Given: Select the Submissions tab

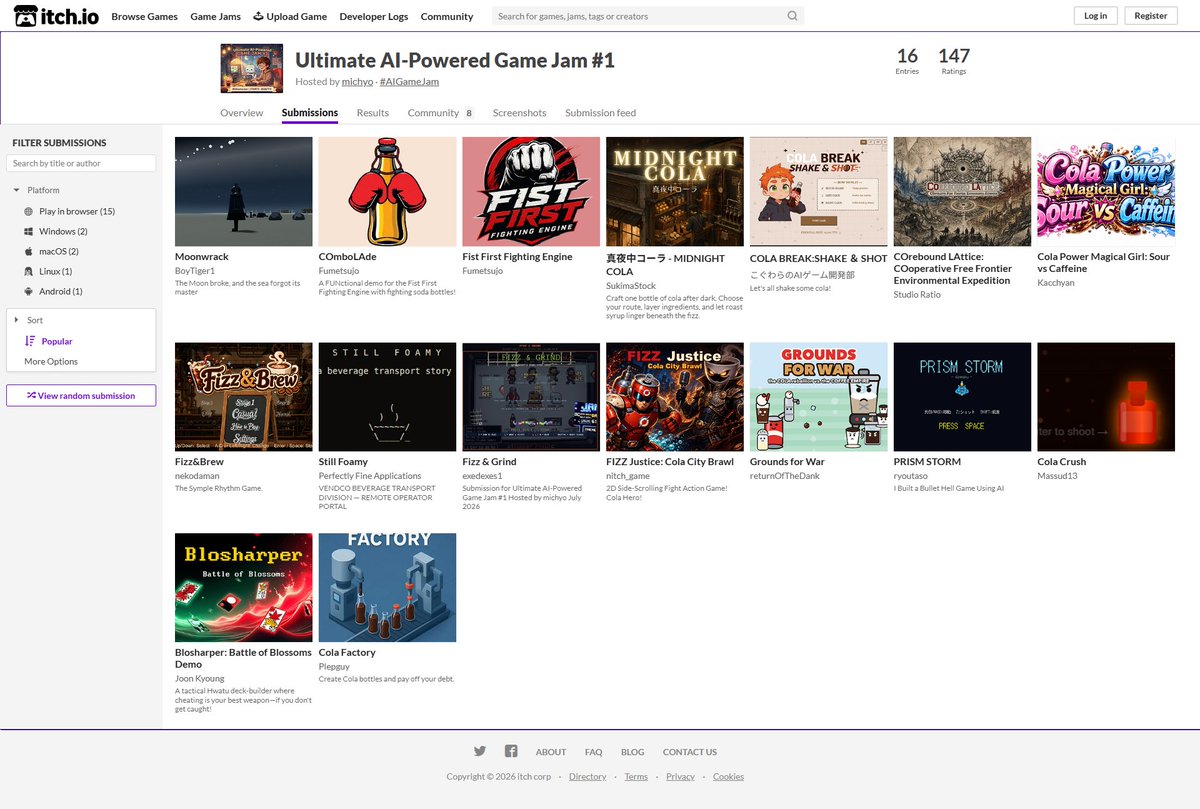Looking at the screenshot, I should point(310,113).
